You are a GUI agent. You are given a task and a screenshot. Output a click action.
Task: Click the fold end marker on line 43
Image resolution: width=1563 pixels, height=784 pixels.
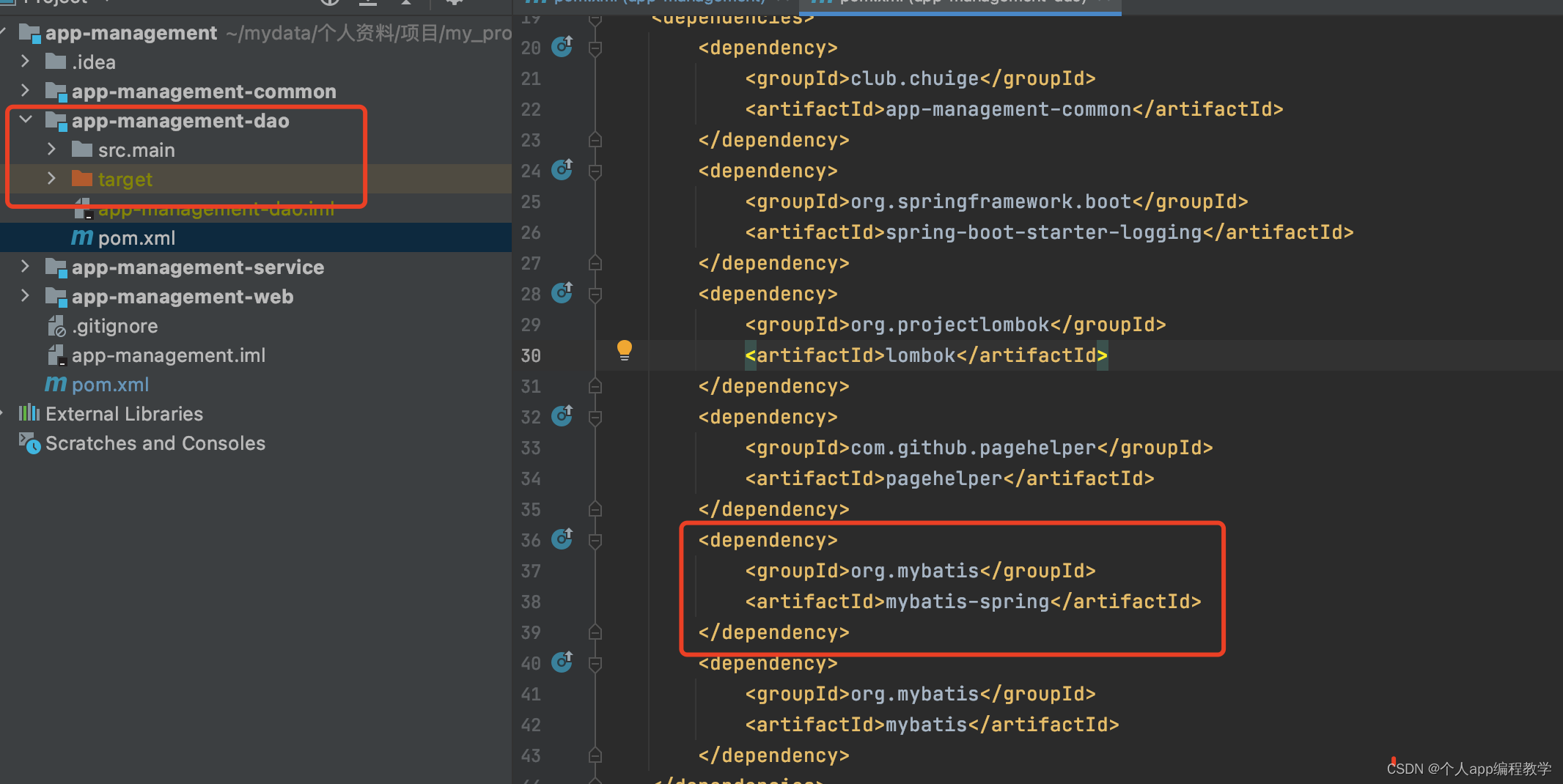[595, 755]
